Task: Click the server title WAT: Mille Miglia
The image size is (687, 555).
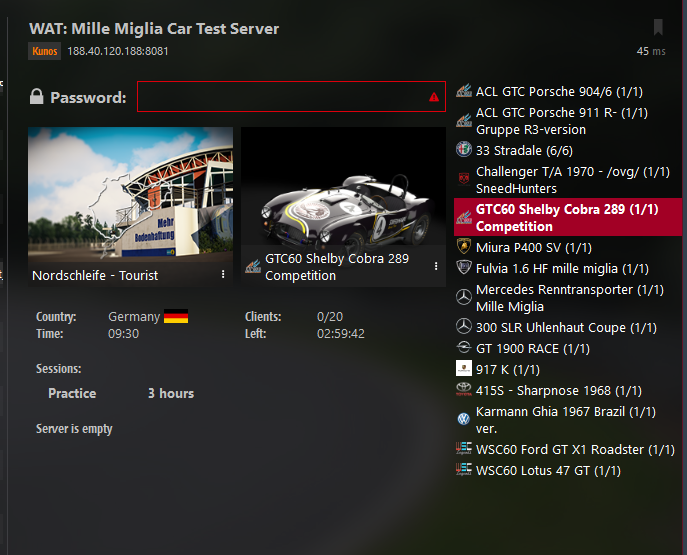Action: click(x=154, y=28)
